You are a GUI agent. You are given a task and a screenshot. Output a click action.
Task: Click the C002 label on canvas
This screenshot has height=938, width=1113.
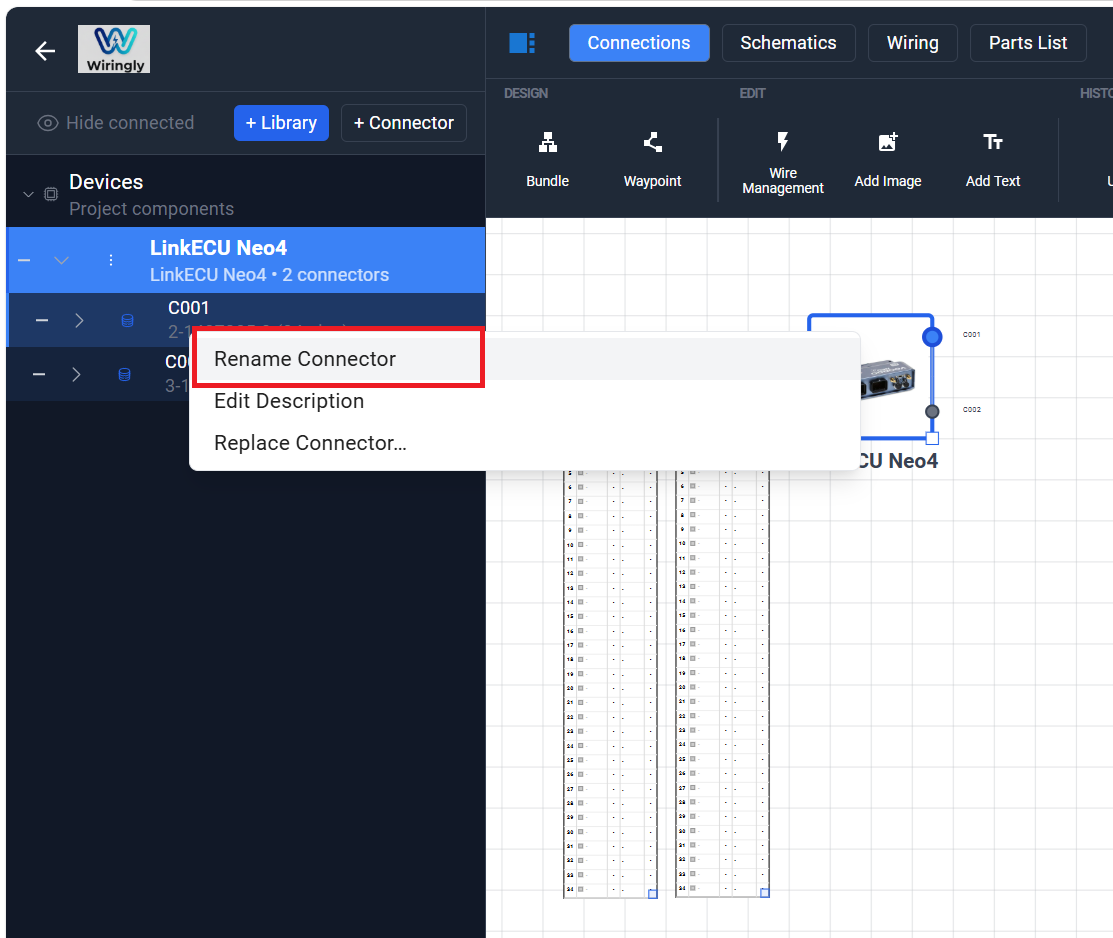[972, 410]
